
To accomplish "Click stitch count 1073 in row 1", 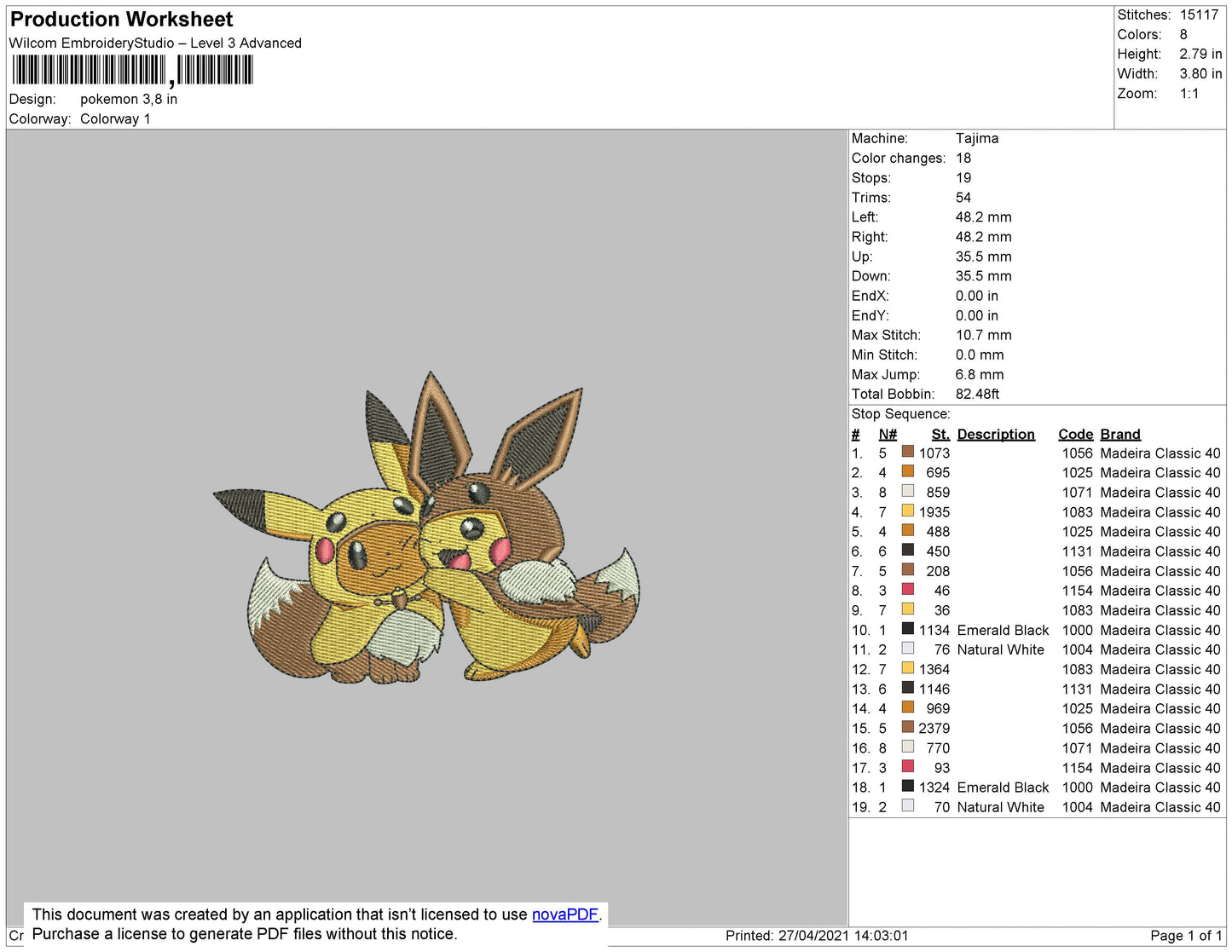I will (x=934, y=453).
